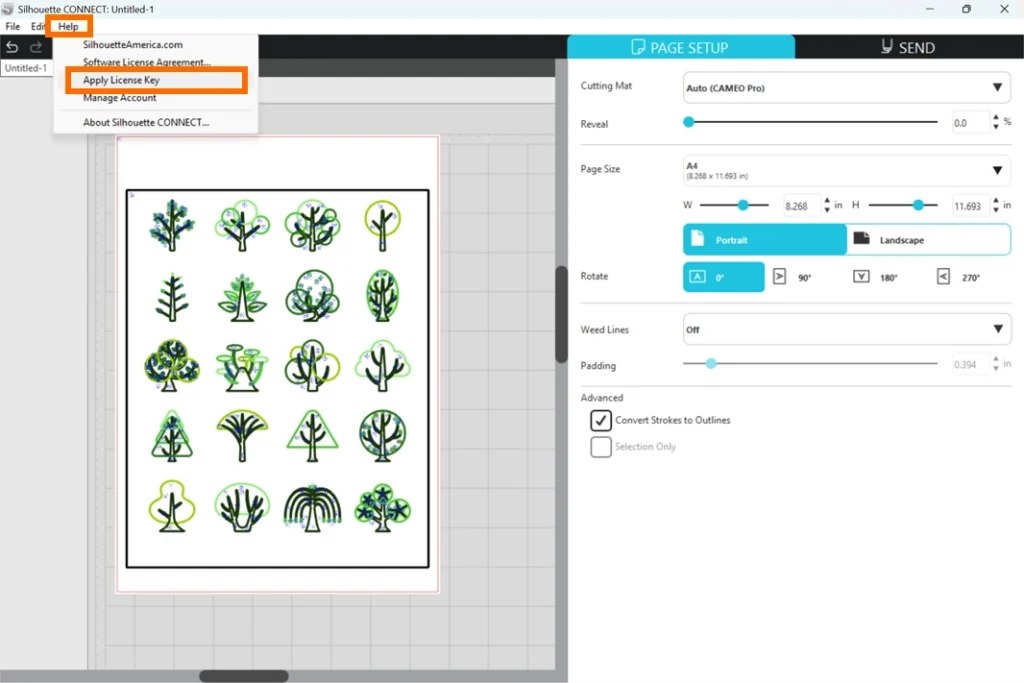Click the Reveal slider handle
The width and height of the screenshot is (1024, 683).
pyautogui.click(x=689, y=122)
